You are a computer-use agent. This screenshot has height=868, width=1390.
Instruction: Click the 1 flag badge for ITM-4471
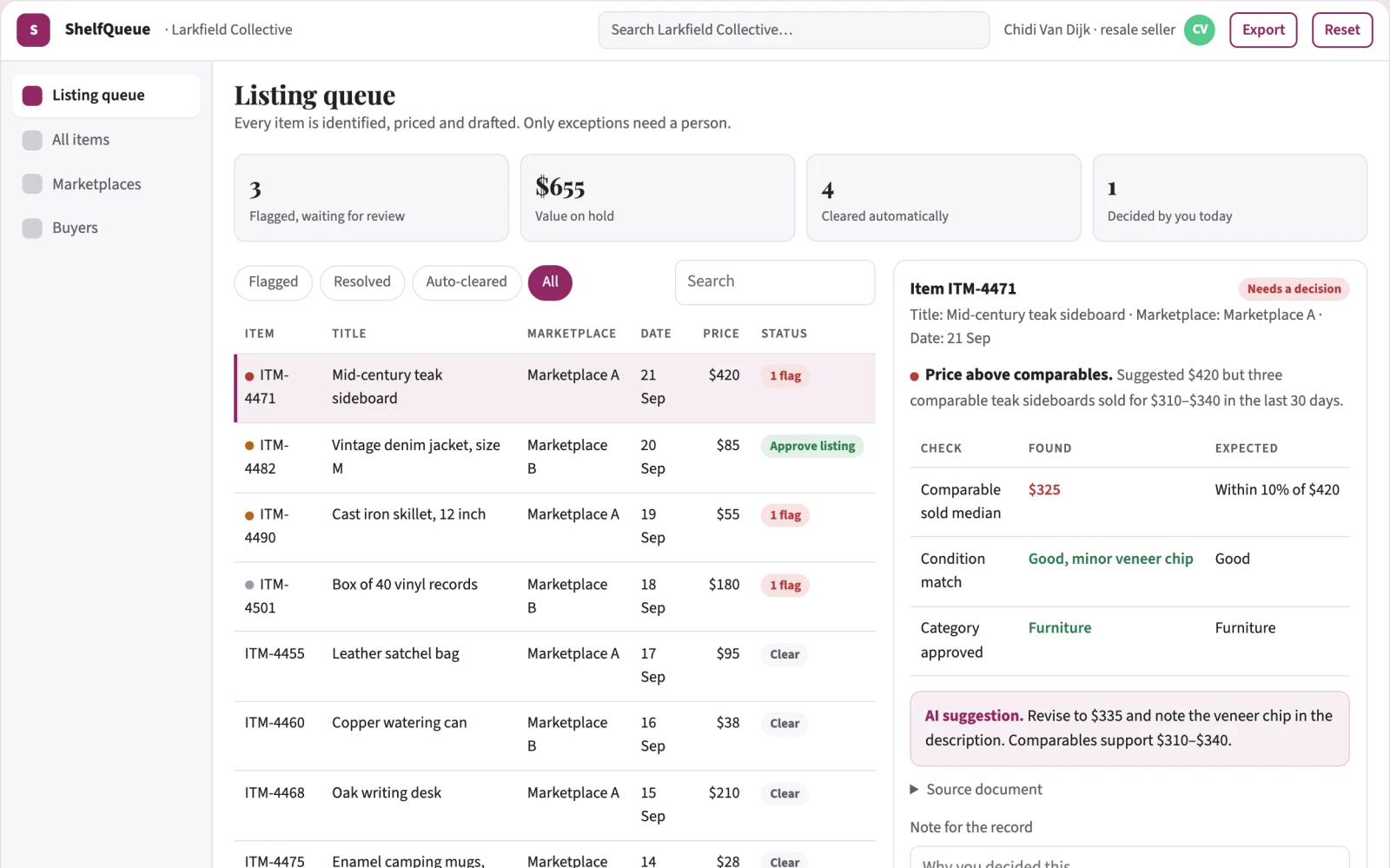pyautogui.click(x=785, y=376)
